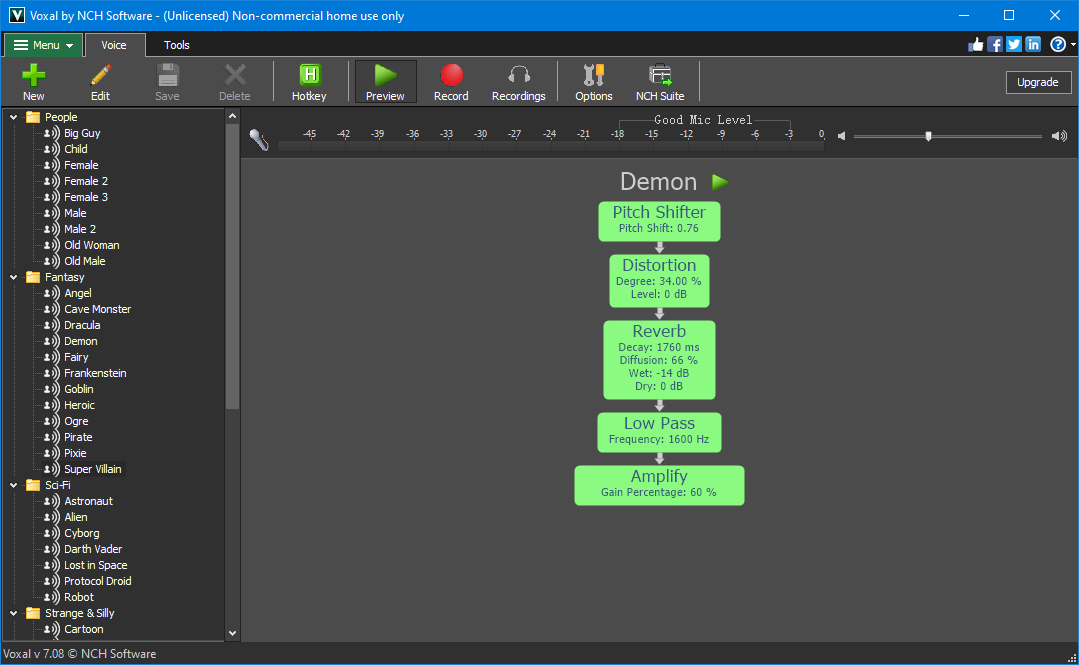This screenshot has height=665, width=1079.
Task: Open the Pitch Shifter effect block
Action: [x=659, y=221]
